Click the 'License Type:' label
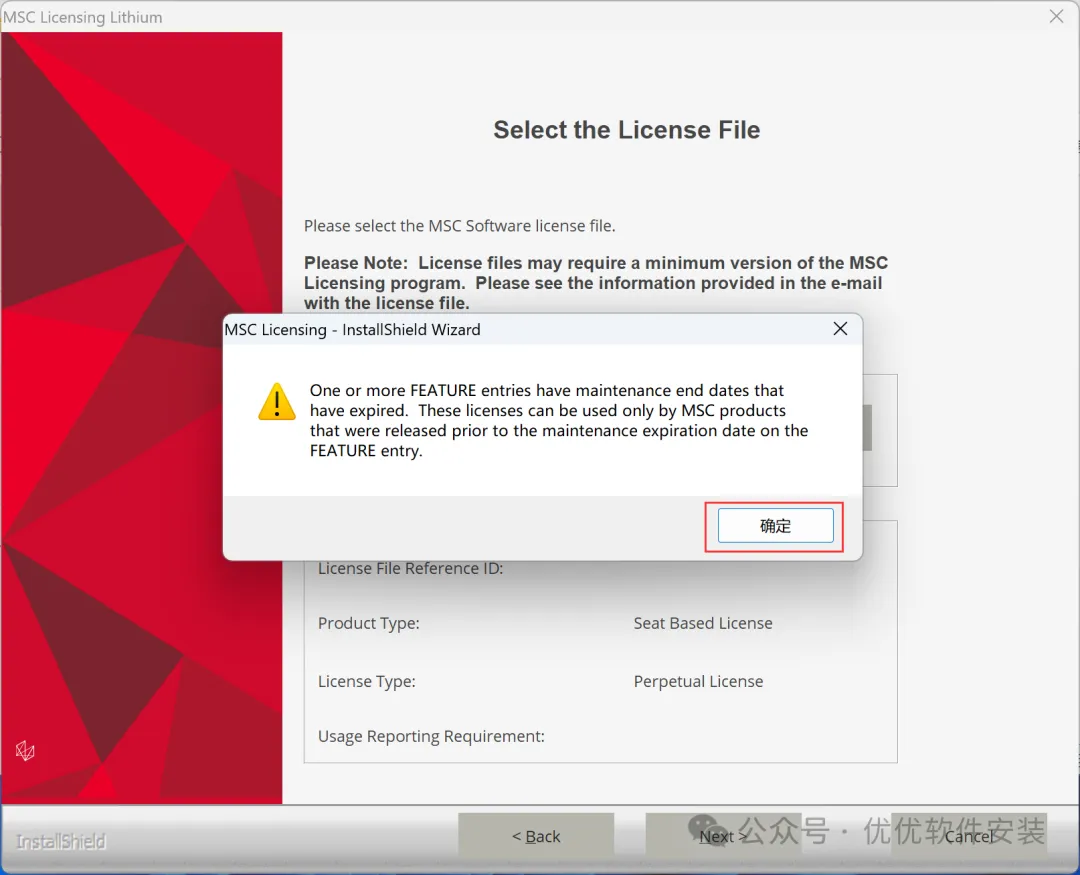This screenshot has height=875, width=1080. point(366,681)
